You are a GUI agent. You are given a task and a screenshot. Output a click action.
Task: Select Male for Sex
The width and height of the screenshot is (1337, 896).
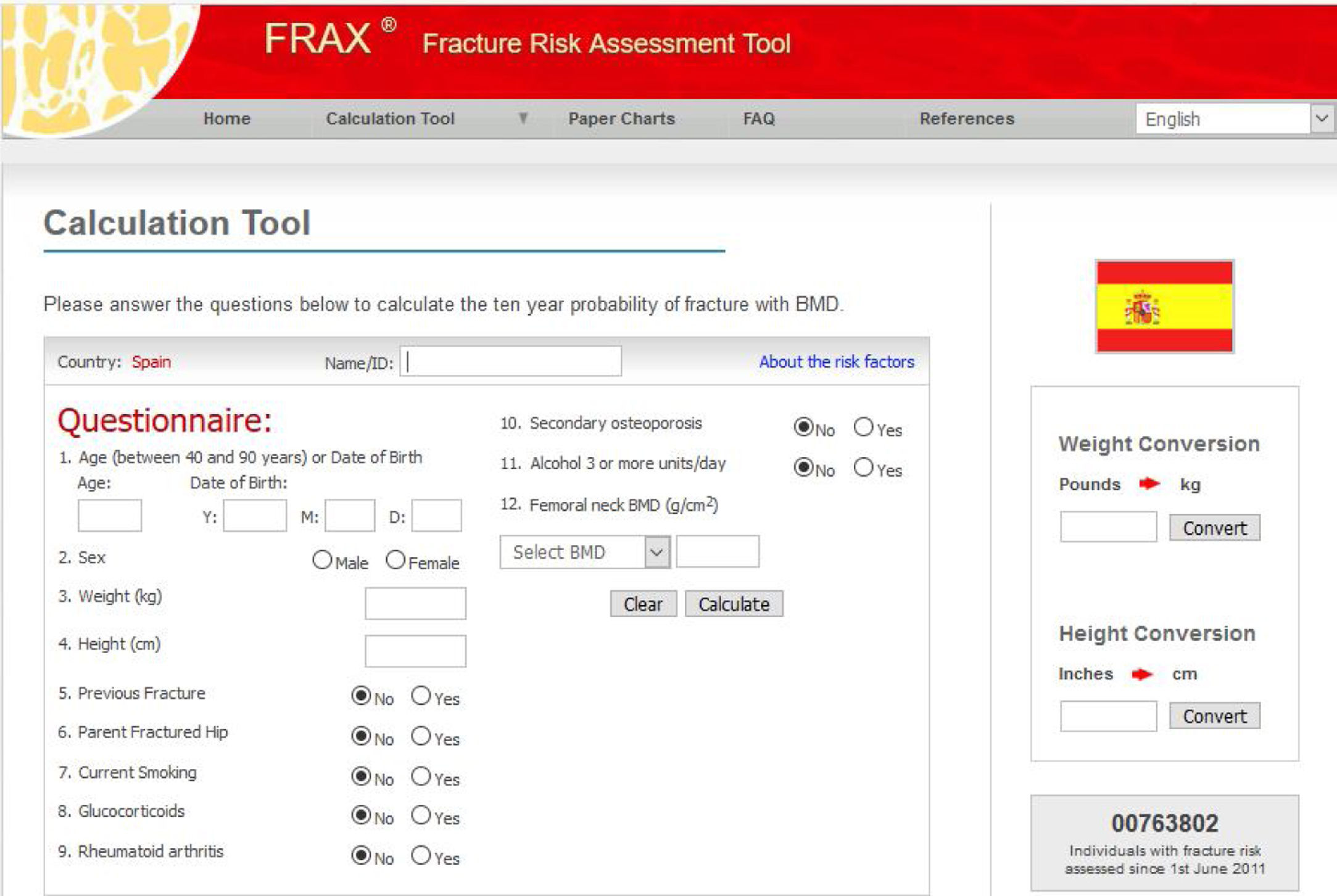(322, 560)
